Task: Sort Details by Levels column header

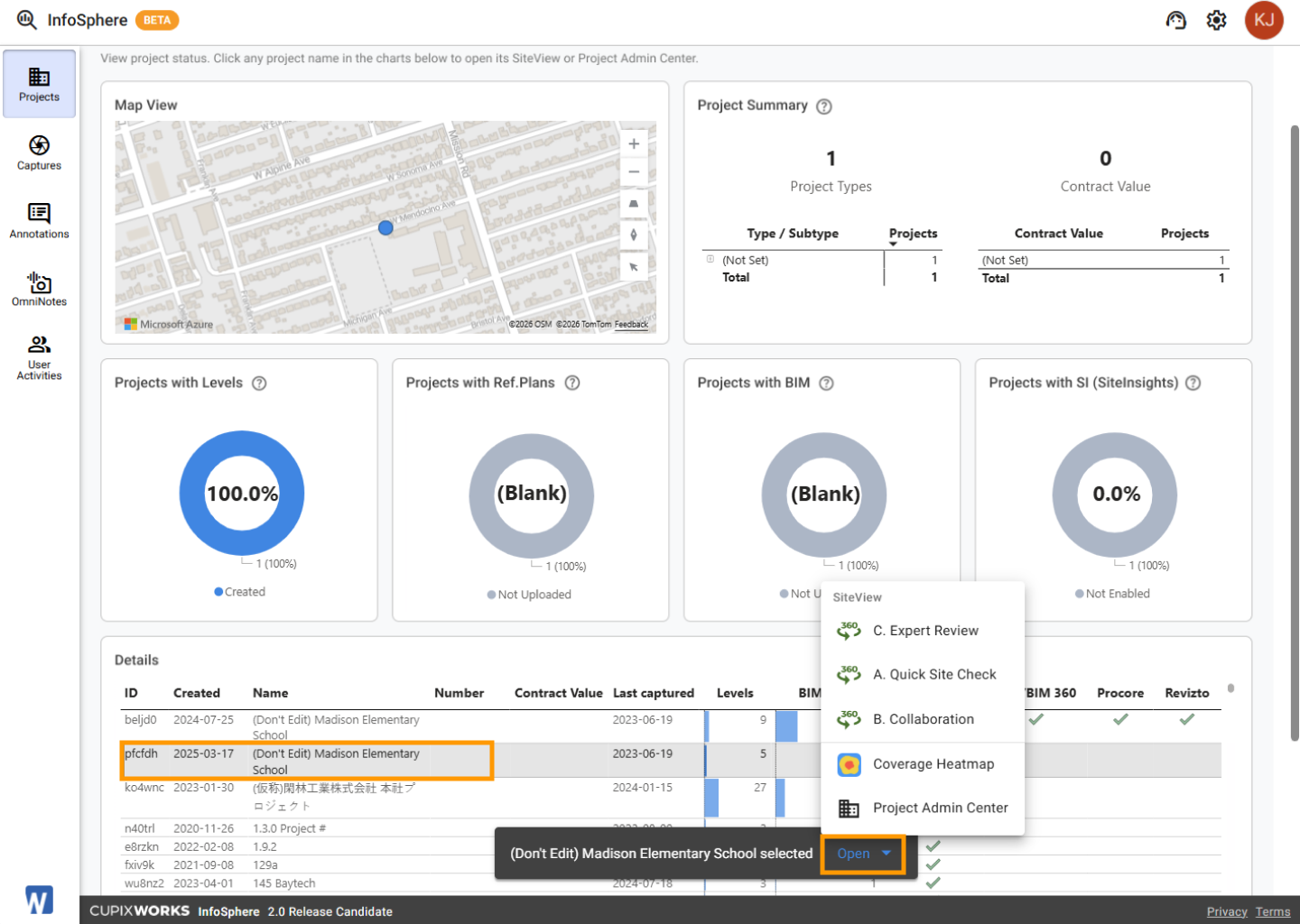Action: [x=735, y=693]
